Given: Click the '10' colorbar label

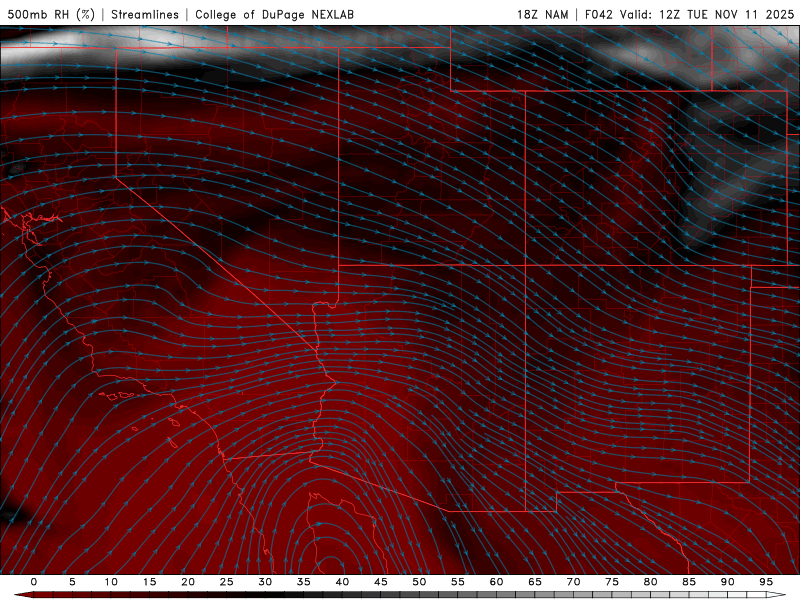Looking at the screenshot, I should pos(111,582).
